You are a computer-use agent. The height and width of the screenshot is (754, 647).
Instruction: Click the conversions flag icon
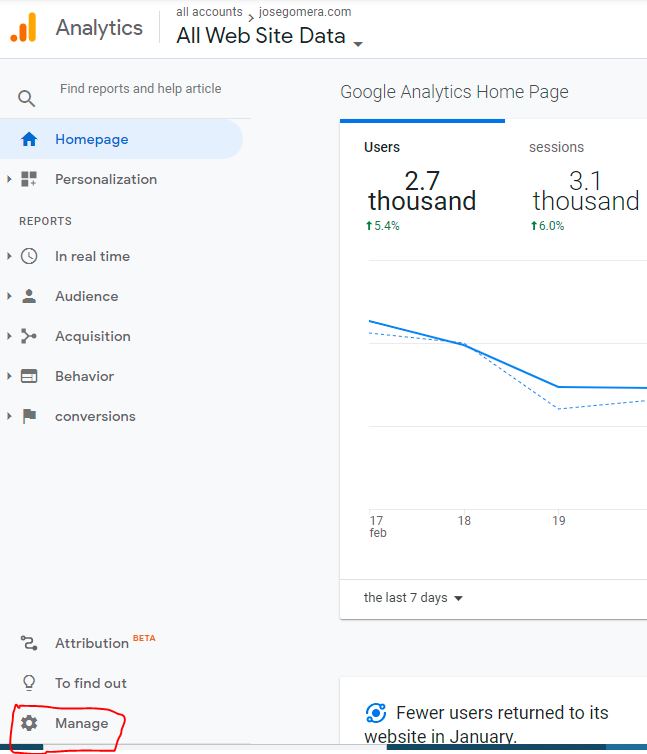coord(29,416)
